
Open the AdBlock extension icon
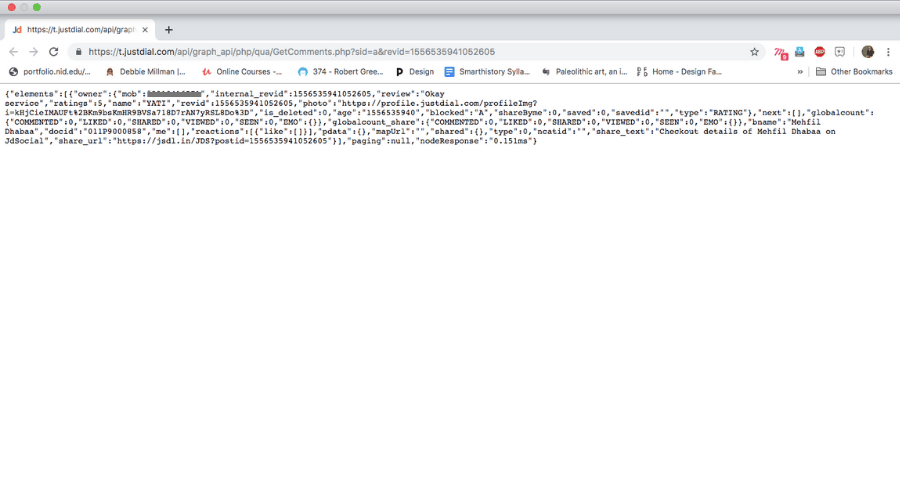pos(820,52)
